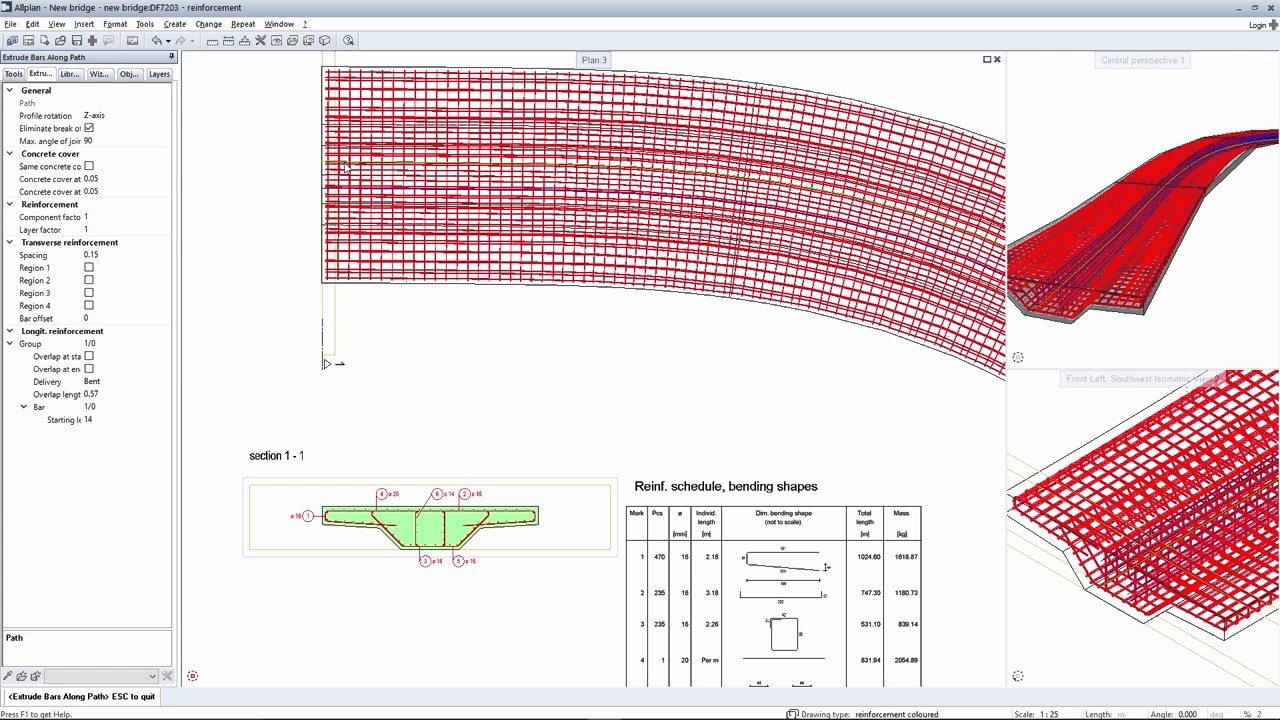
Task: Click the crossed tools settings icon
Action: 260,41
